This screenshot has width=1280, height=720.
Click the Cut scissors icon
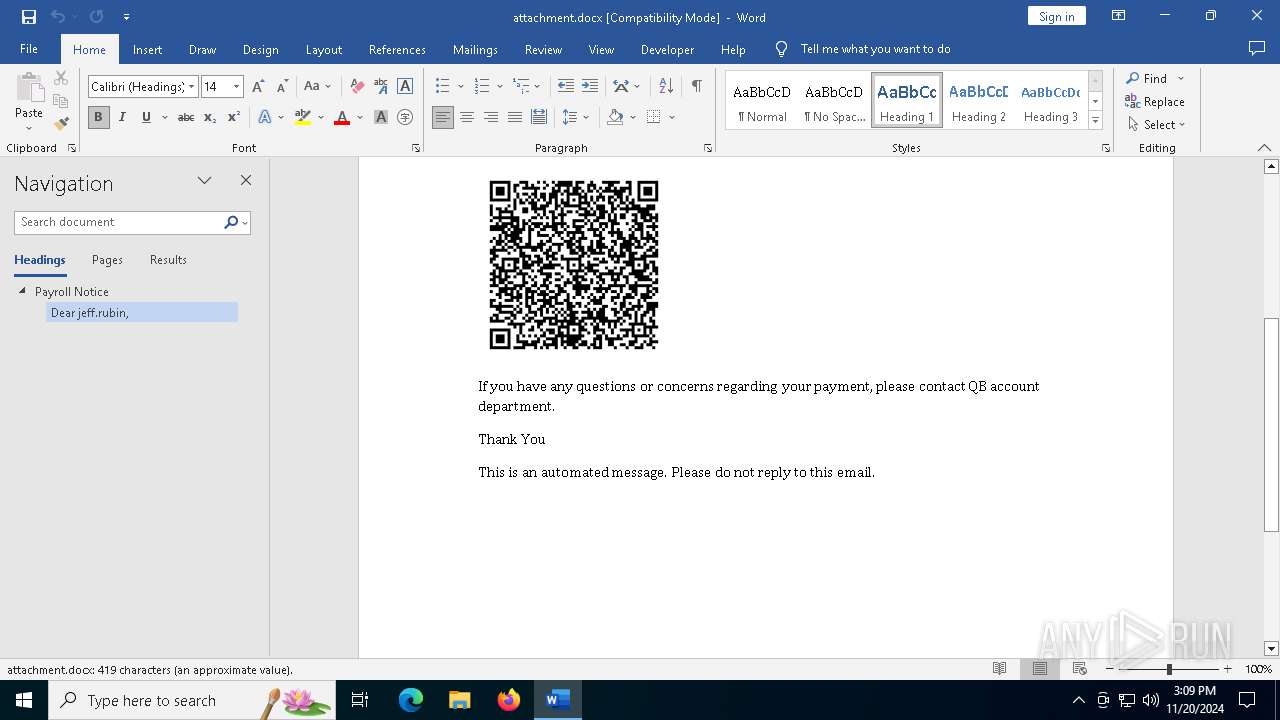(61, 78)
